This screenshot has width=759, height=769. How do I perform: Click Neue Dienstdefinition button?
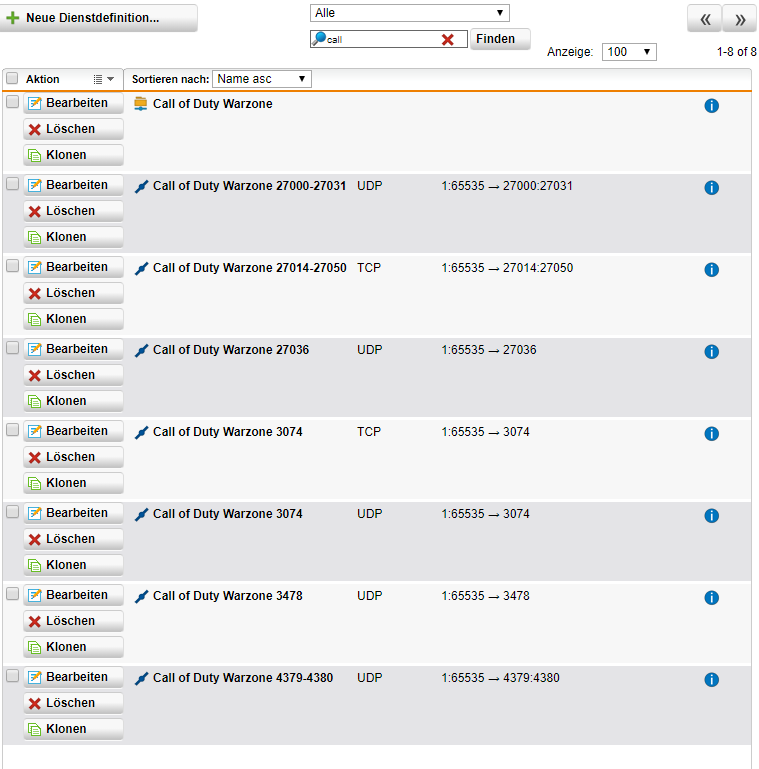point(98,18)
